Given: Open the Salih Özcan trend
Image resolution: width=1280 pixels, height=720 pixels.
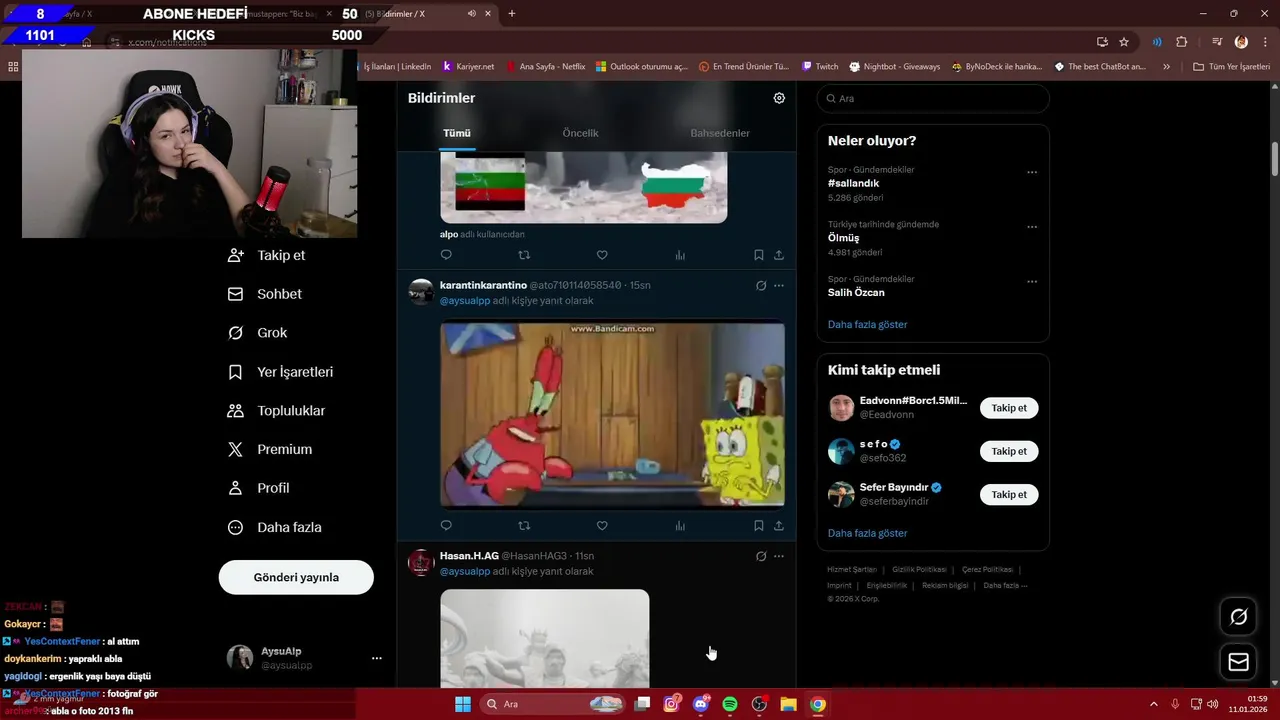Looking at the screenshot, I should [856, 292].
